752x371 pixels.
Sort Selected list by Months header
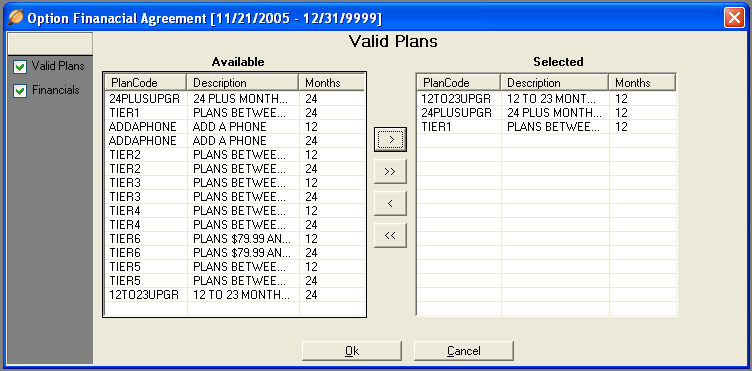[643, 82]
